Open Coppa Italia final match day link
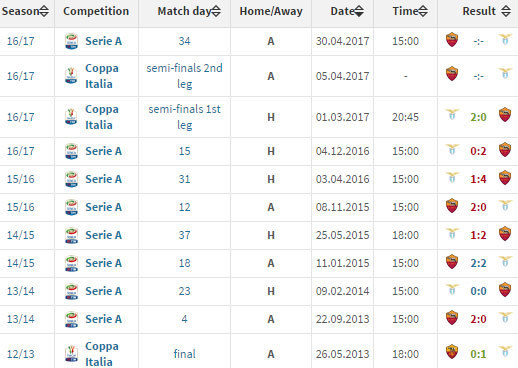The width and height of the screenshot is (518, 368). point(184,354)
